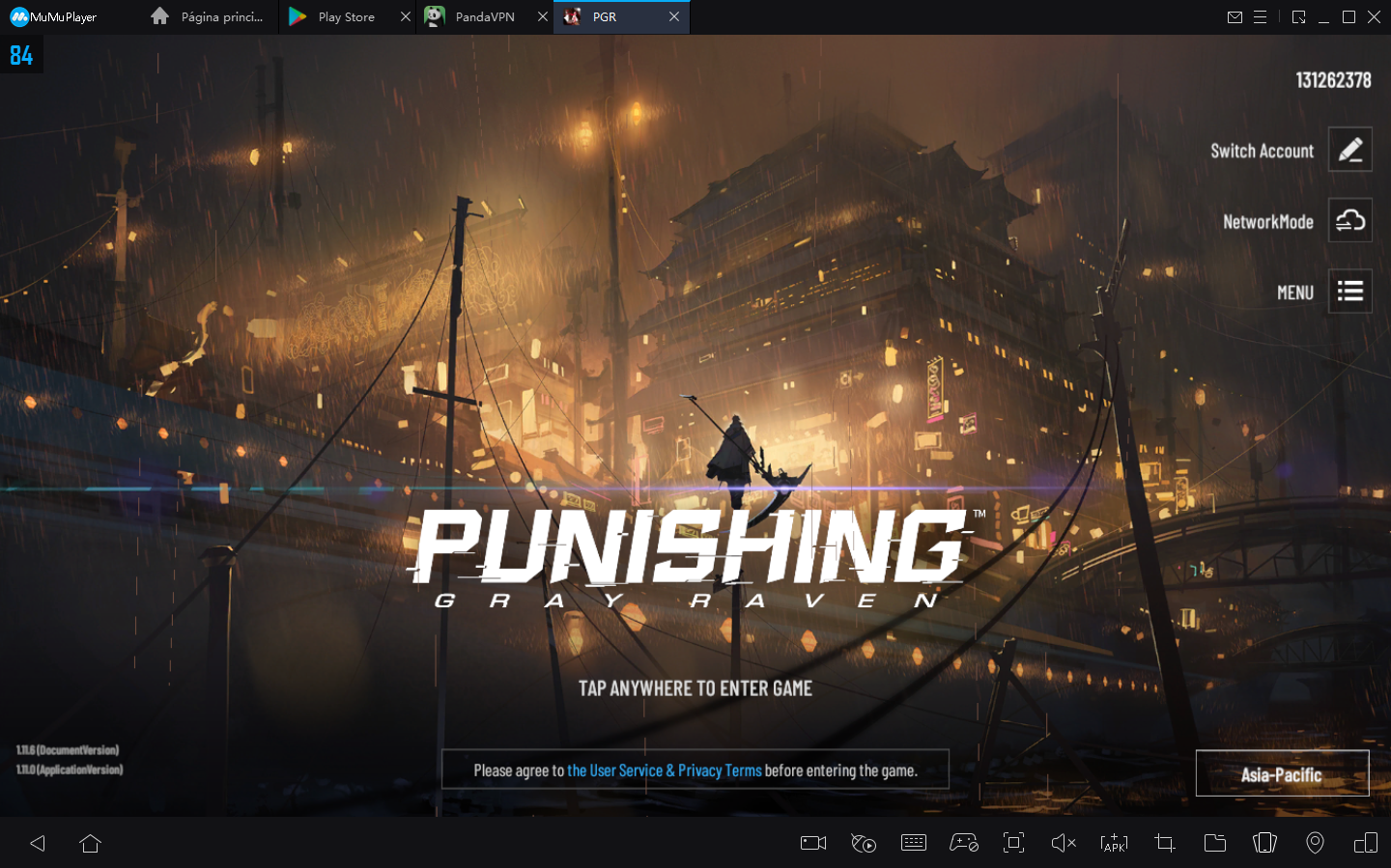Open NetworkMode via the cloud icon
Screen dimensions: 1391x868
click(1349, 220)
